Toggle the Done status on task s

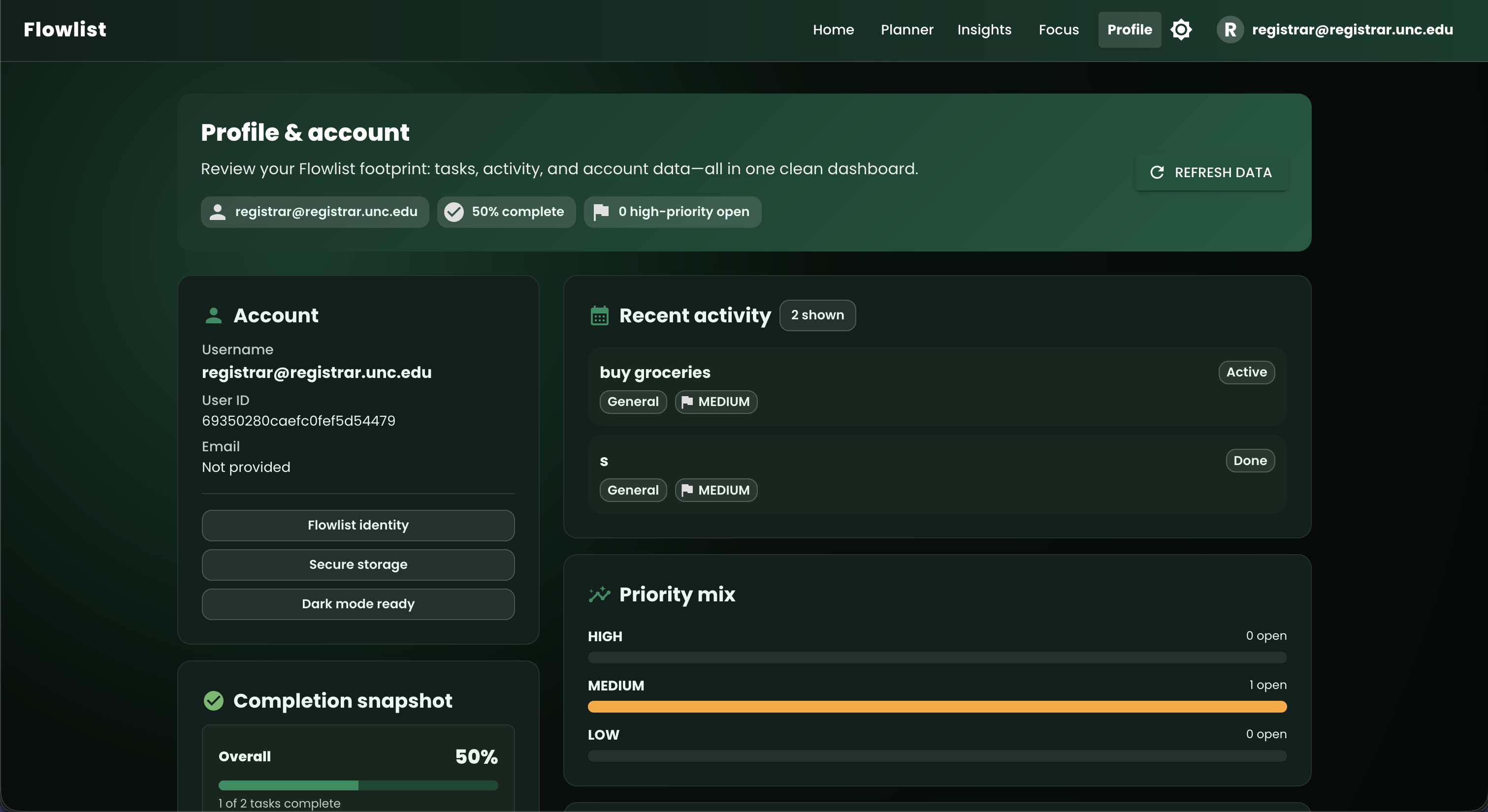click(x=1250, y=460)
